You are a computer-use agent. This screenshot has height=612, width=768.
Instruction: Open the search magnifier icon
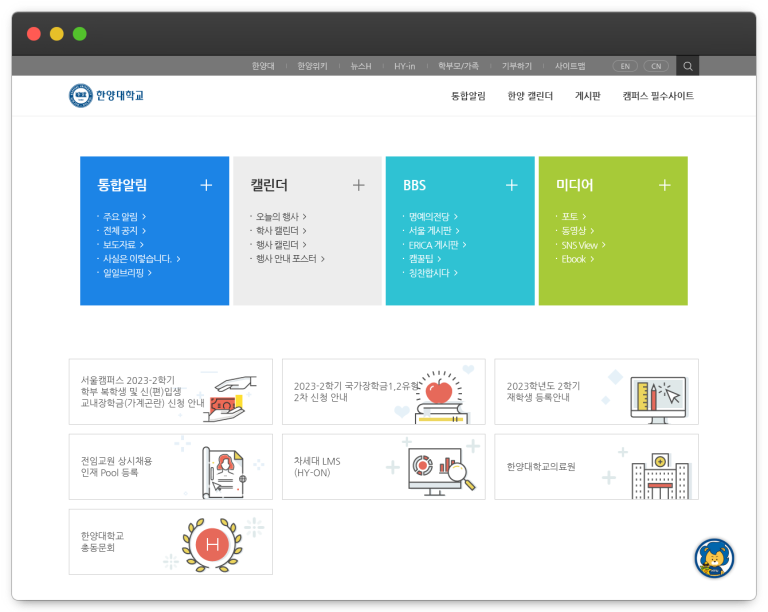(688, 66)
